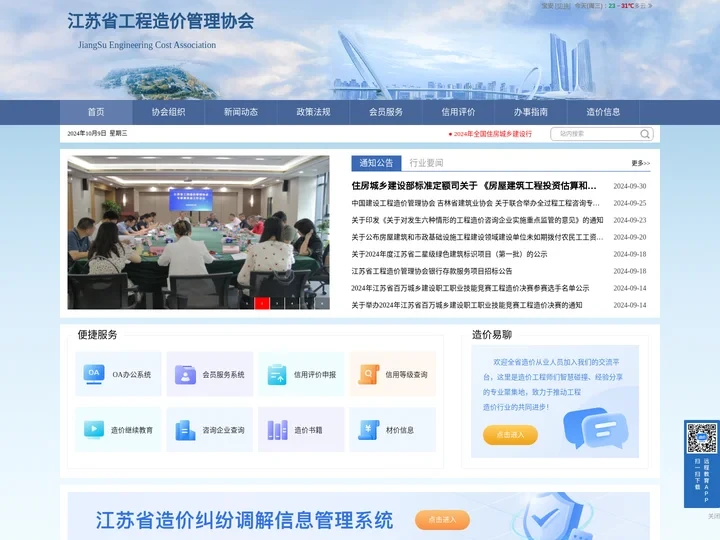Switch to the 通知公告 tab
Screen dimensions: 720x540
[x=376, y=163]
